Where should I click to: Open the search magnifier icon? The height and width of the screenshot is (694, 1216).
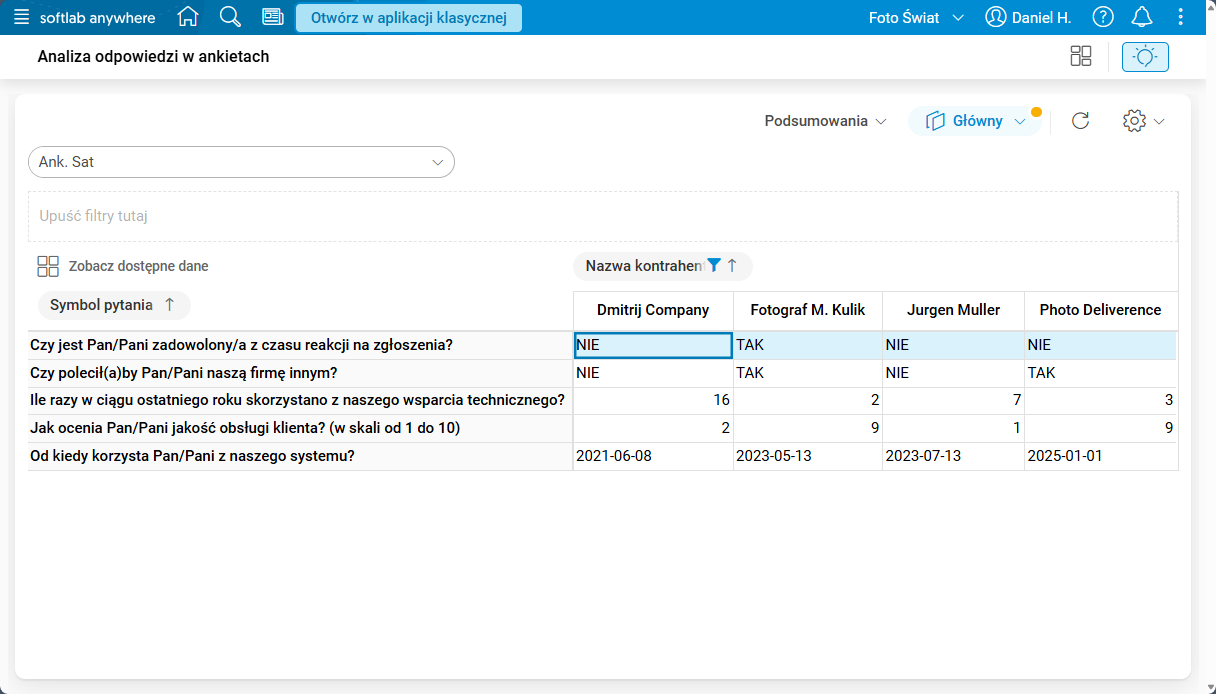point(230,17)
